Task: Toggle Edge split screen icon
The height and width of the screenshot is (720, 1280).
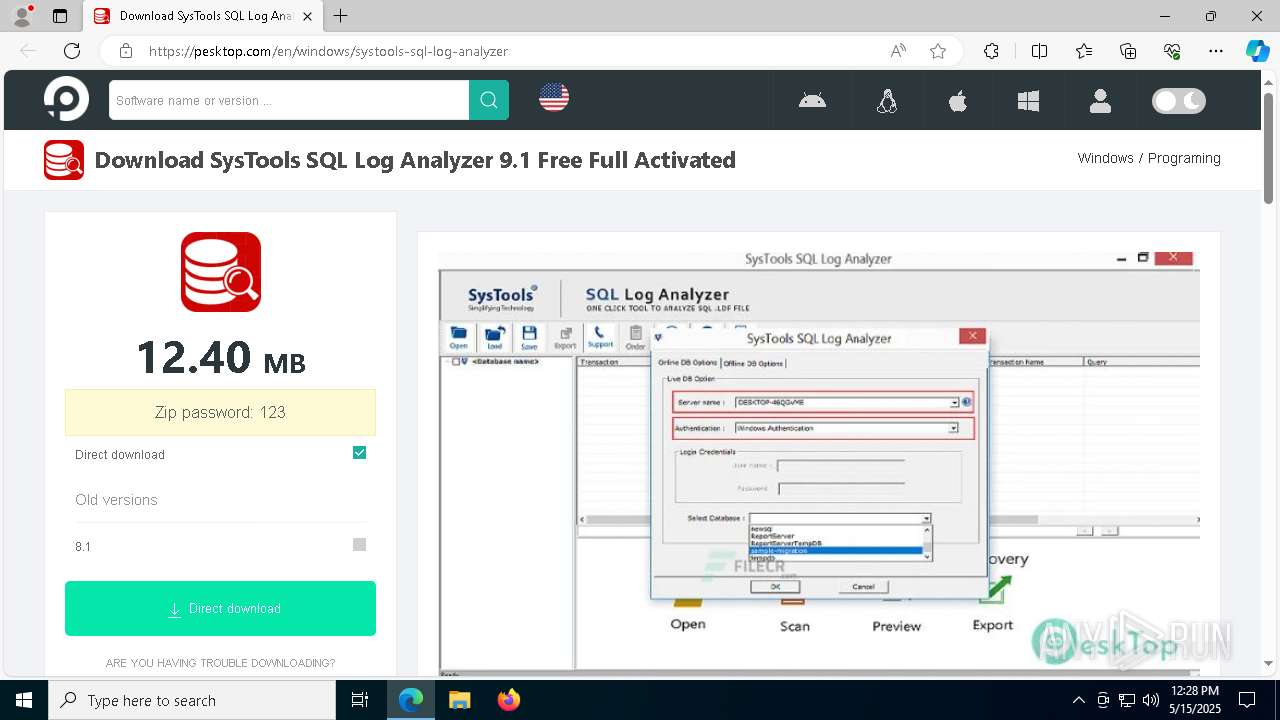Action: point(1039,51)
